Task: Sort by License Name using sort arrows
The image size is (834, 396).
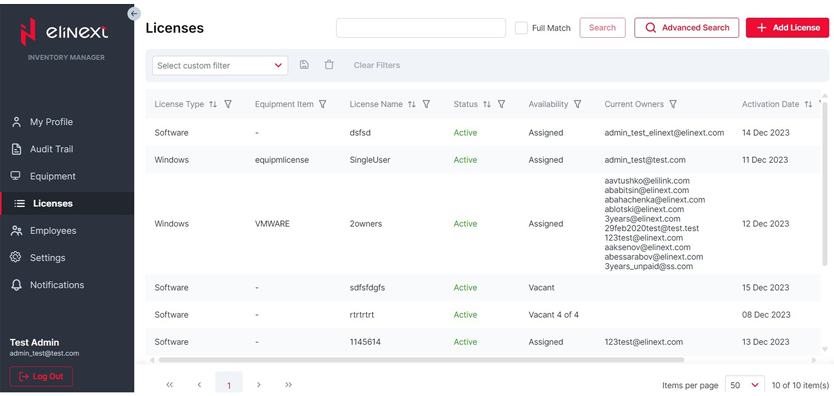Action: click(x=412, y=104)
